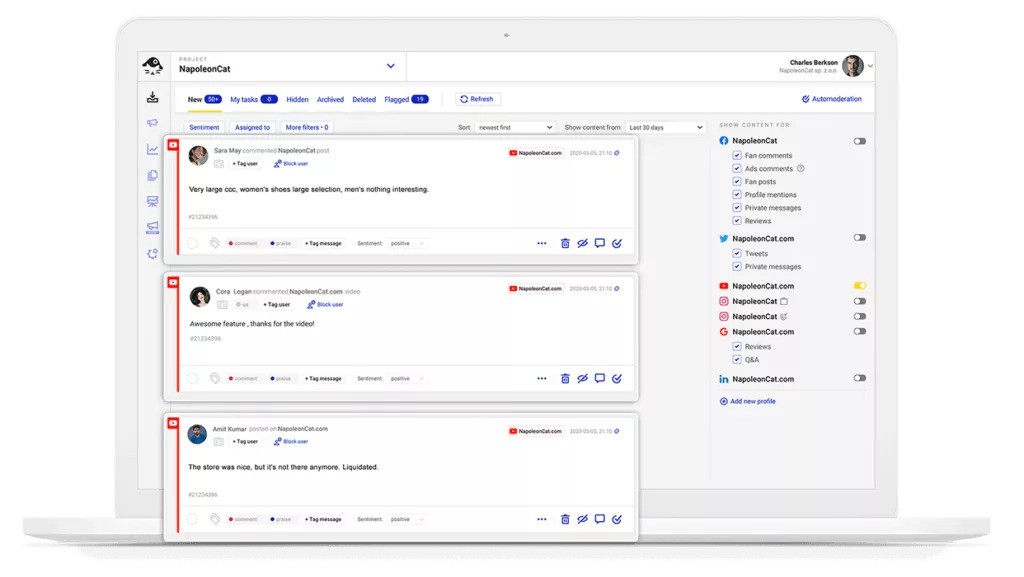Expand More filters
This screenshot has height=577, width=1024.
[x=306, y=127]
